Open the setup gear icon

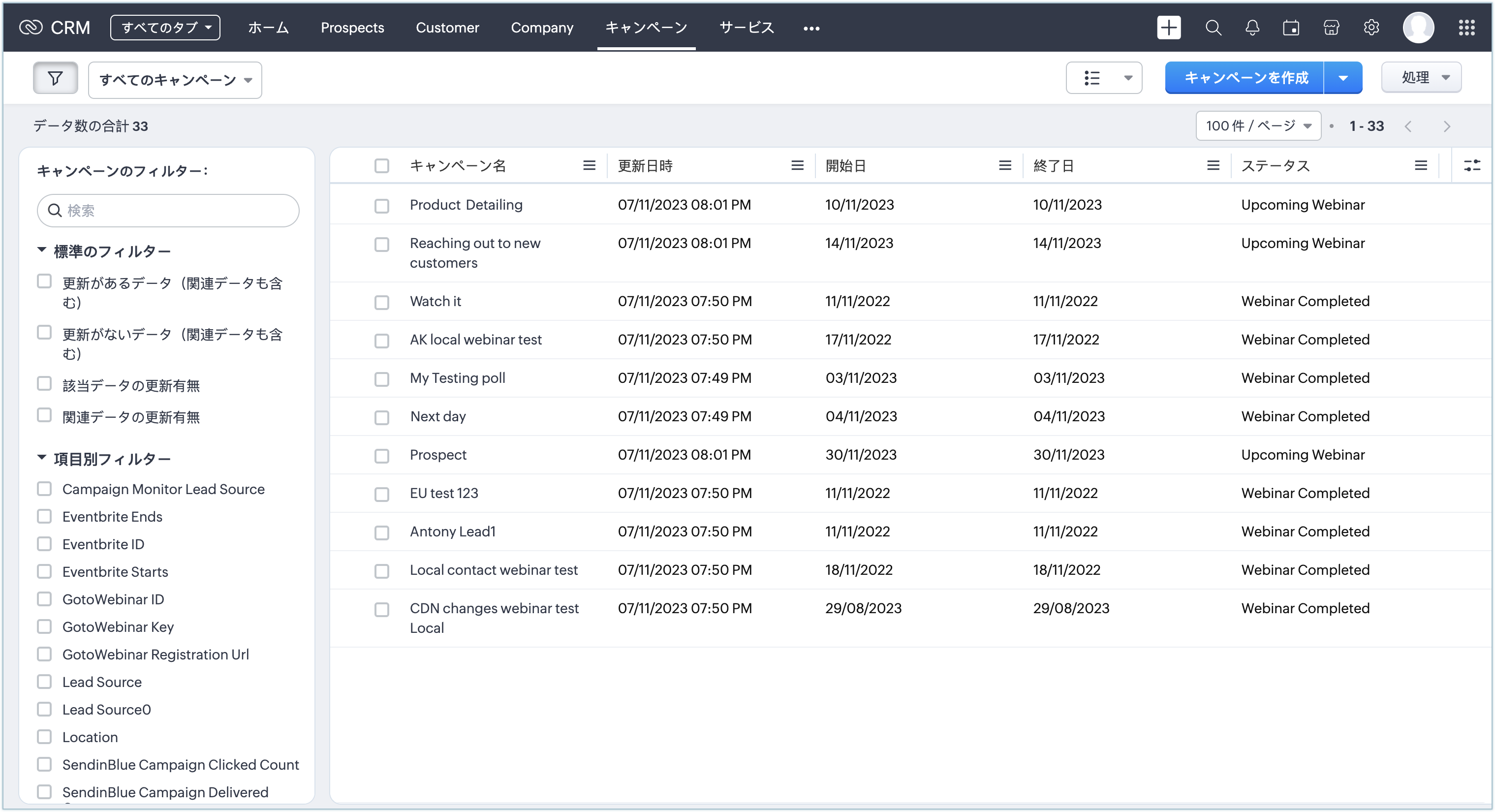pyautogui.click(x=1371, y=27)
